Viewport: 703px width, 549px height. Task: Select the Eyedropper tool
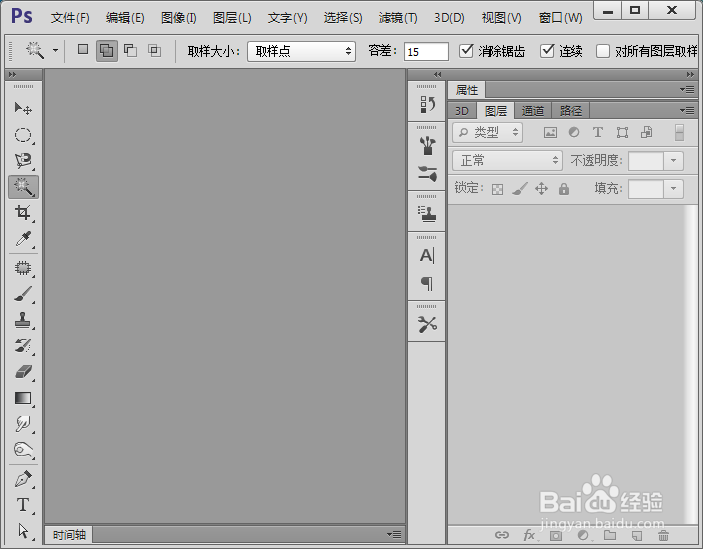tap(23, 239)
